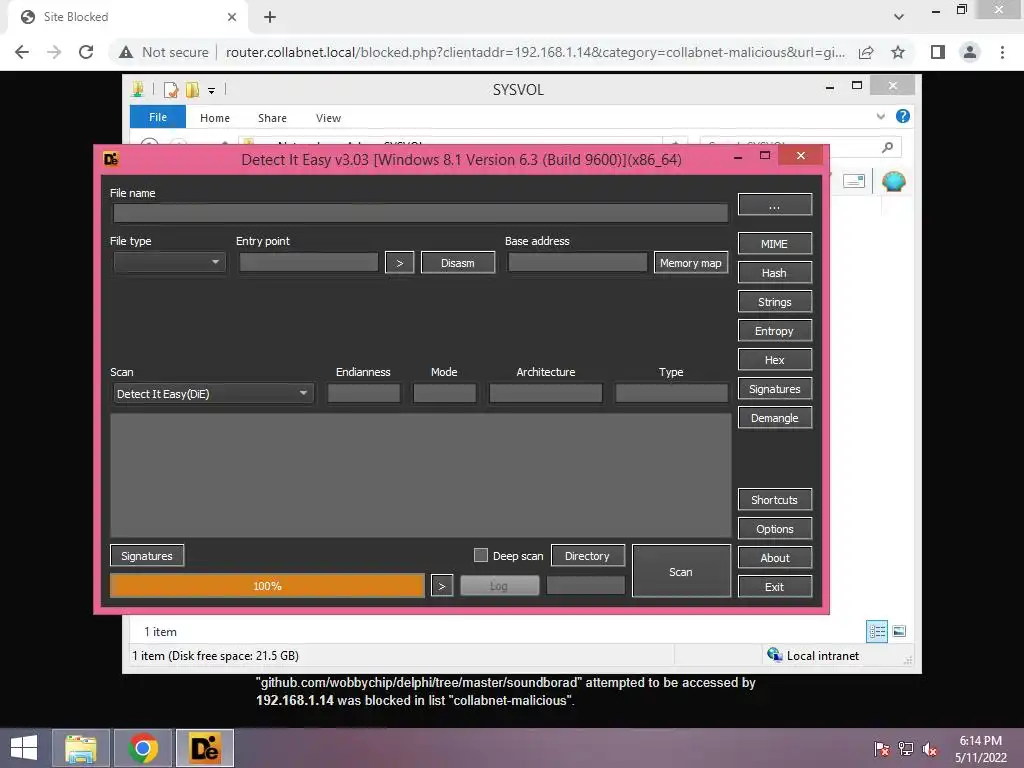Click the search magnifier in SYSVOL window

coord(887,147)
